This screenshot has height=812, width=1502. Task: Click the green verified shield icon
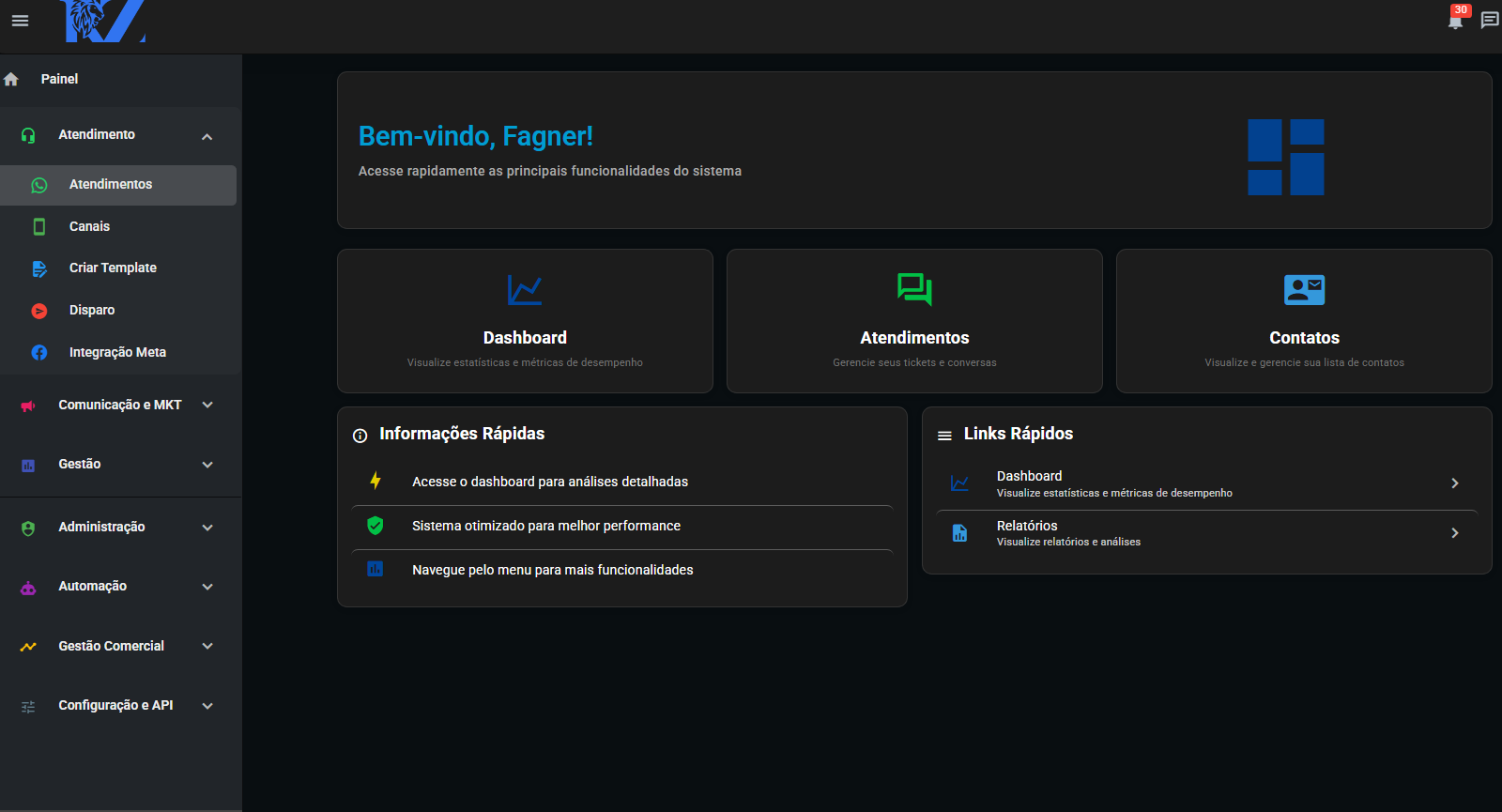click(x=375, y=526)
